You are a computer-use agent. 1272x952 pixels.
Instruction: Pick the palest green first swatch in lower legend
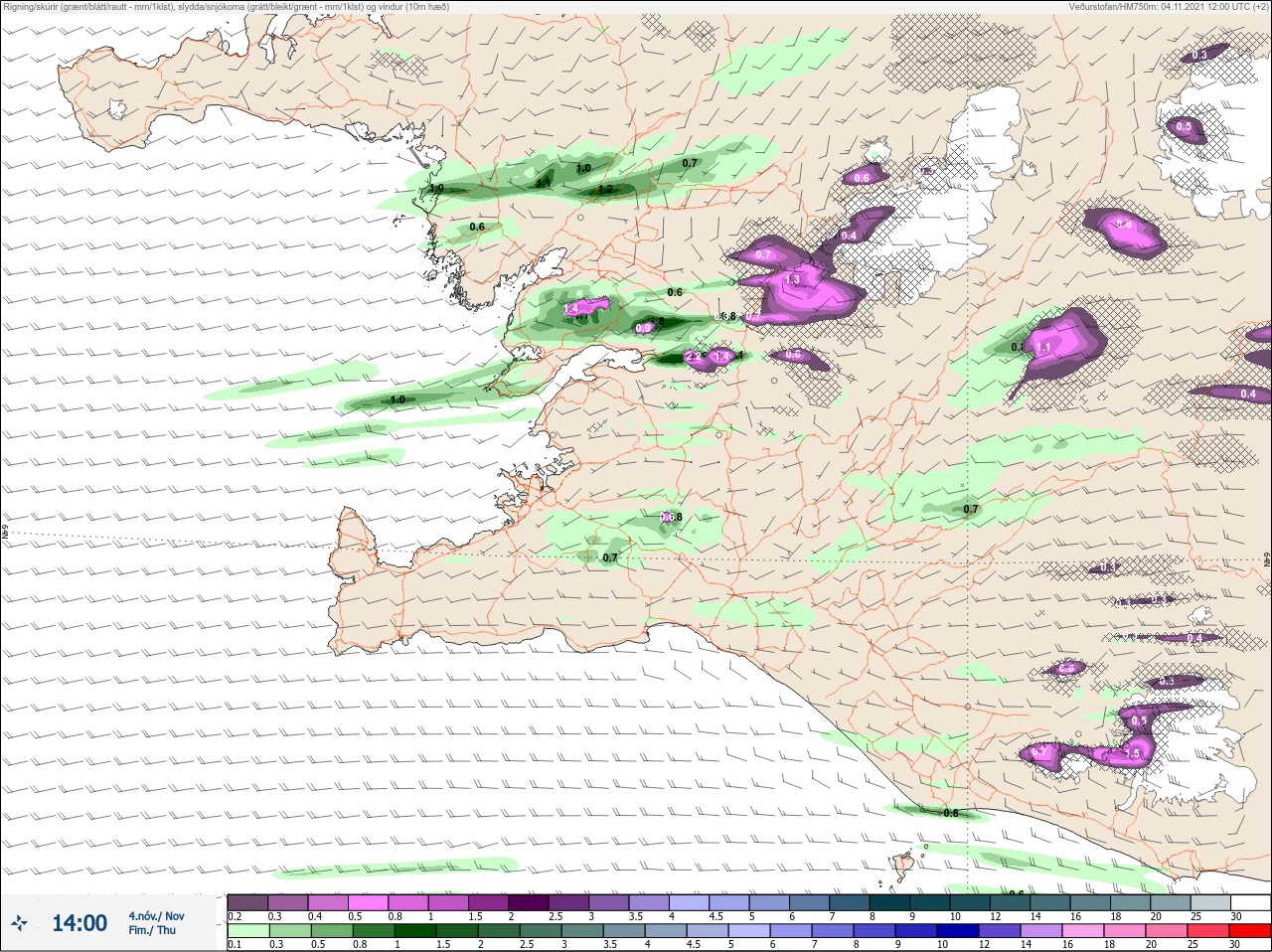point(247,931)
